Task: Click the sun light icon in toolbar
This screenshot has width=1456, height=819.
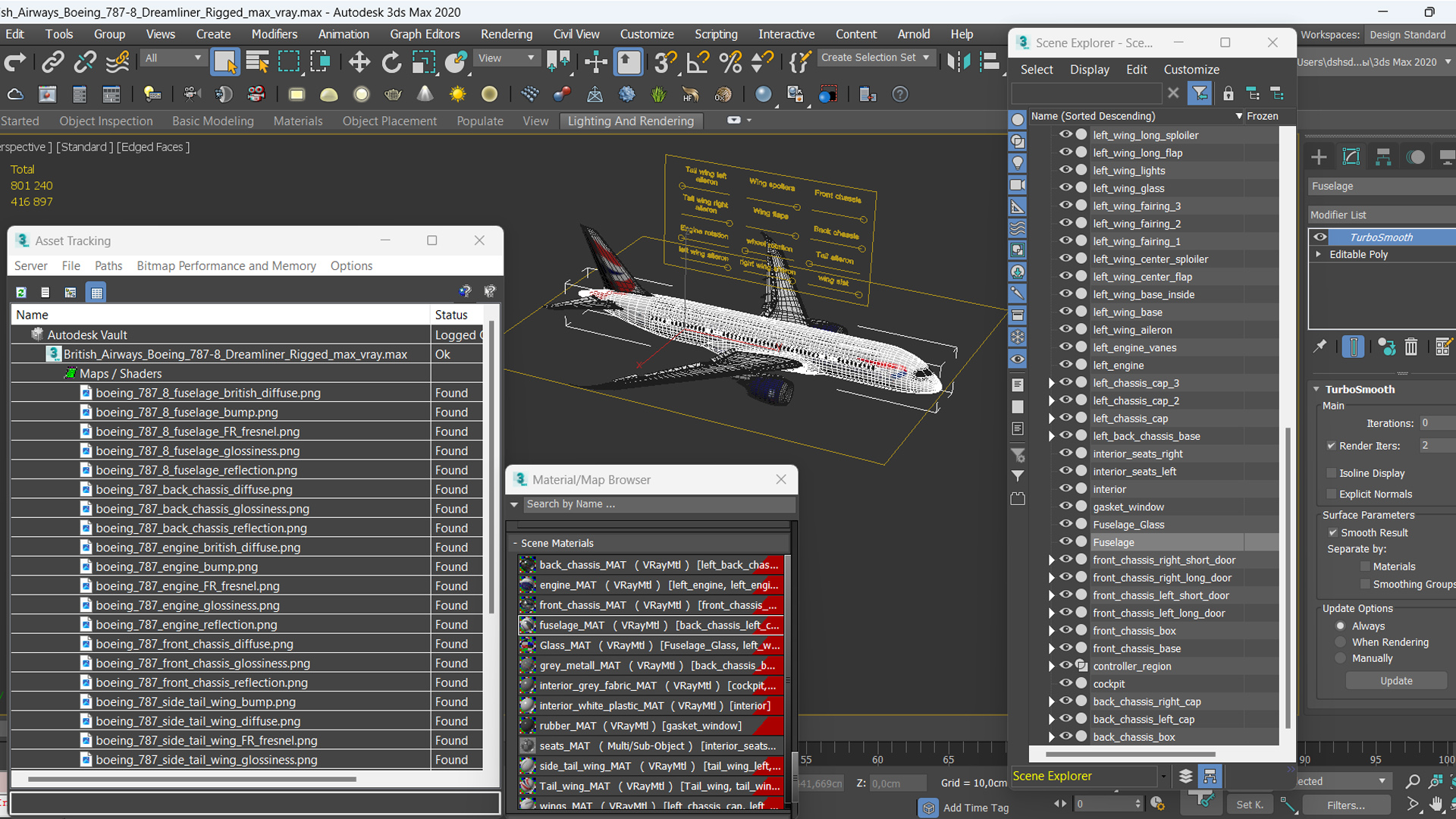Action: (x=457, y=95)
